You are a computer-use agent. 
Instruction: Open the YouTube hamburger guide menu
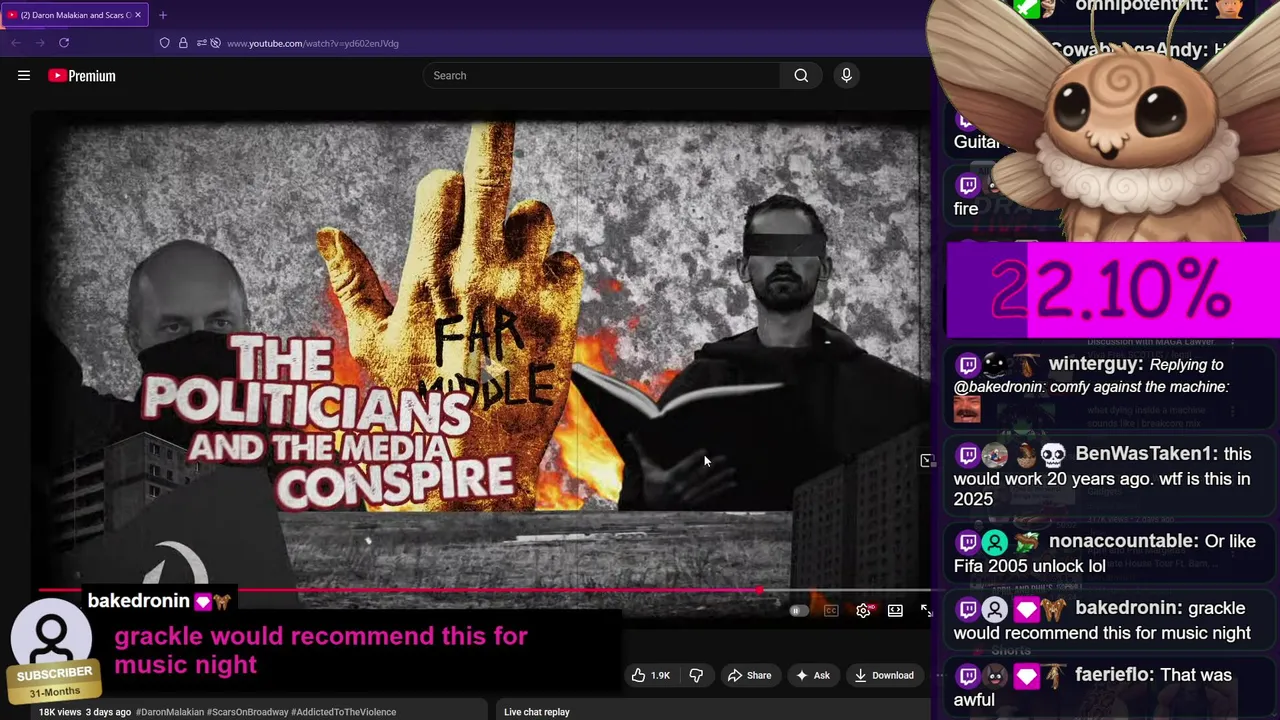(24, 75)
